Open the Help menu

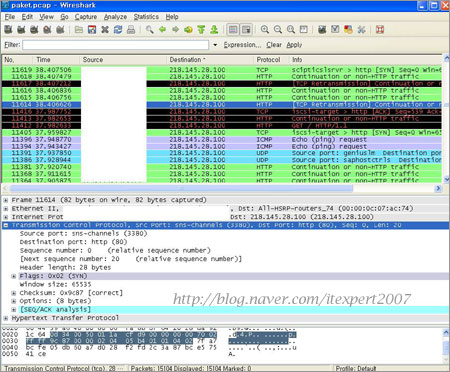pos(172,17)
